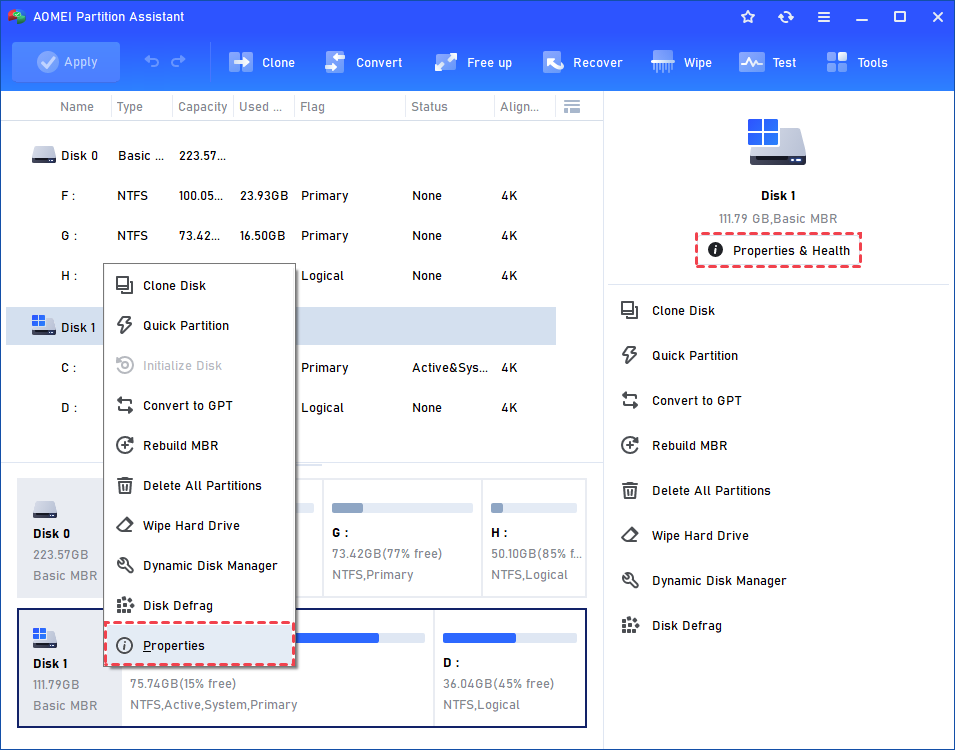
Task: Click Rebuild MBR in right panel
Action: click(x=689, y=446)
